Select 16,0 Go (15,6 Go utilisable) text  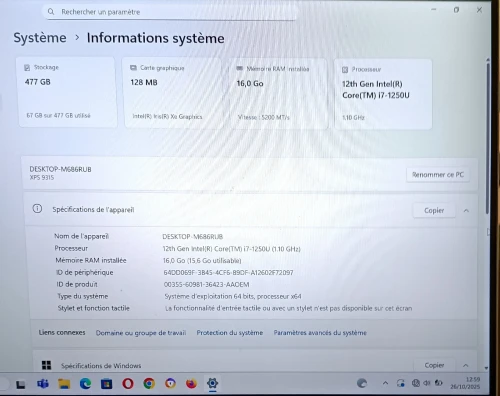pyautogui.click(x=202, y=261)
